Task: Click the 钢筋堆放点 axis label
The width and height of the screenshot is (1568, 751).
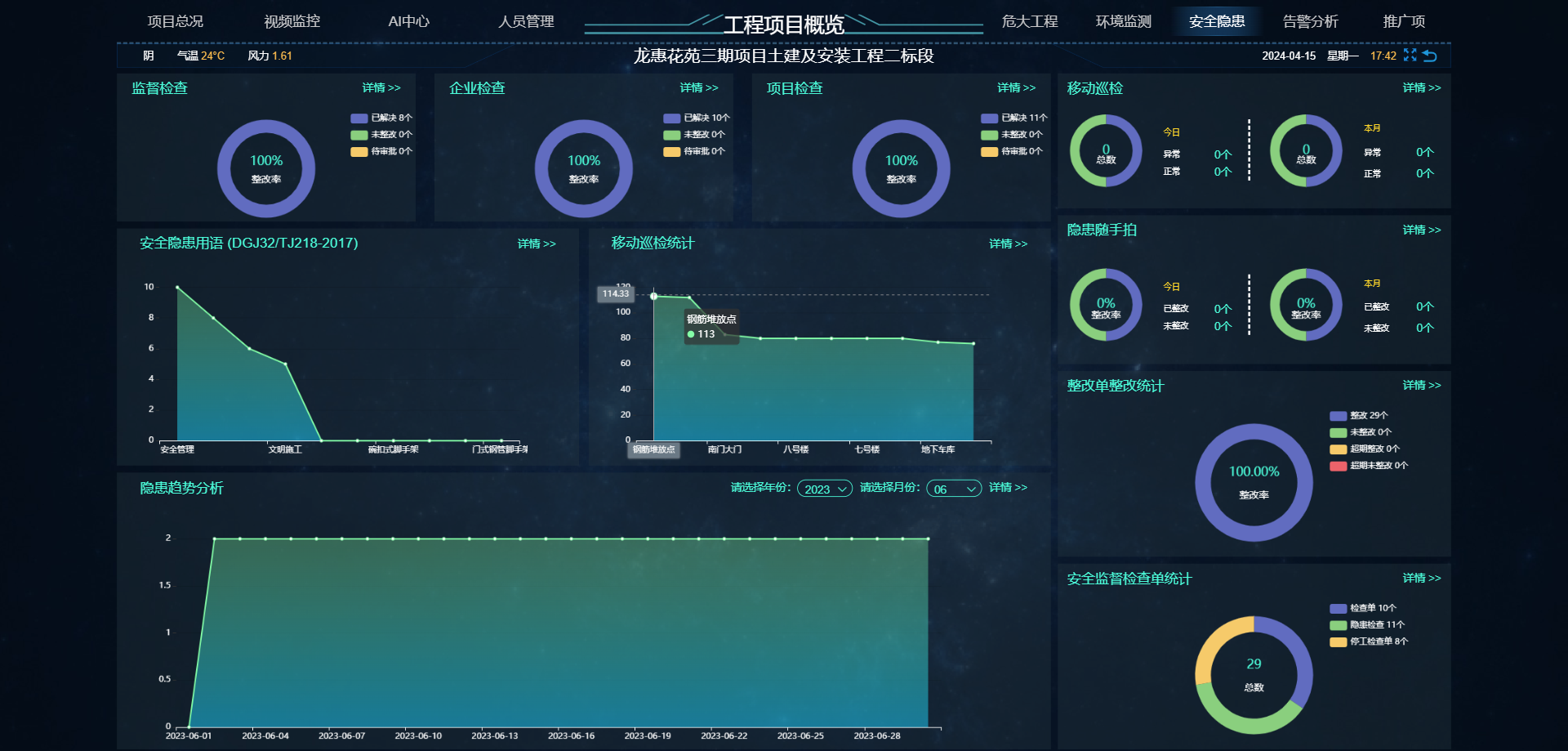Action: coord(653,449)
